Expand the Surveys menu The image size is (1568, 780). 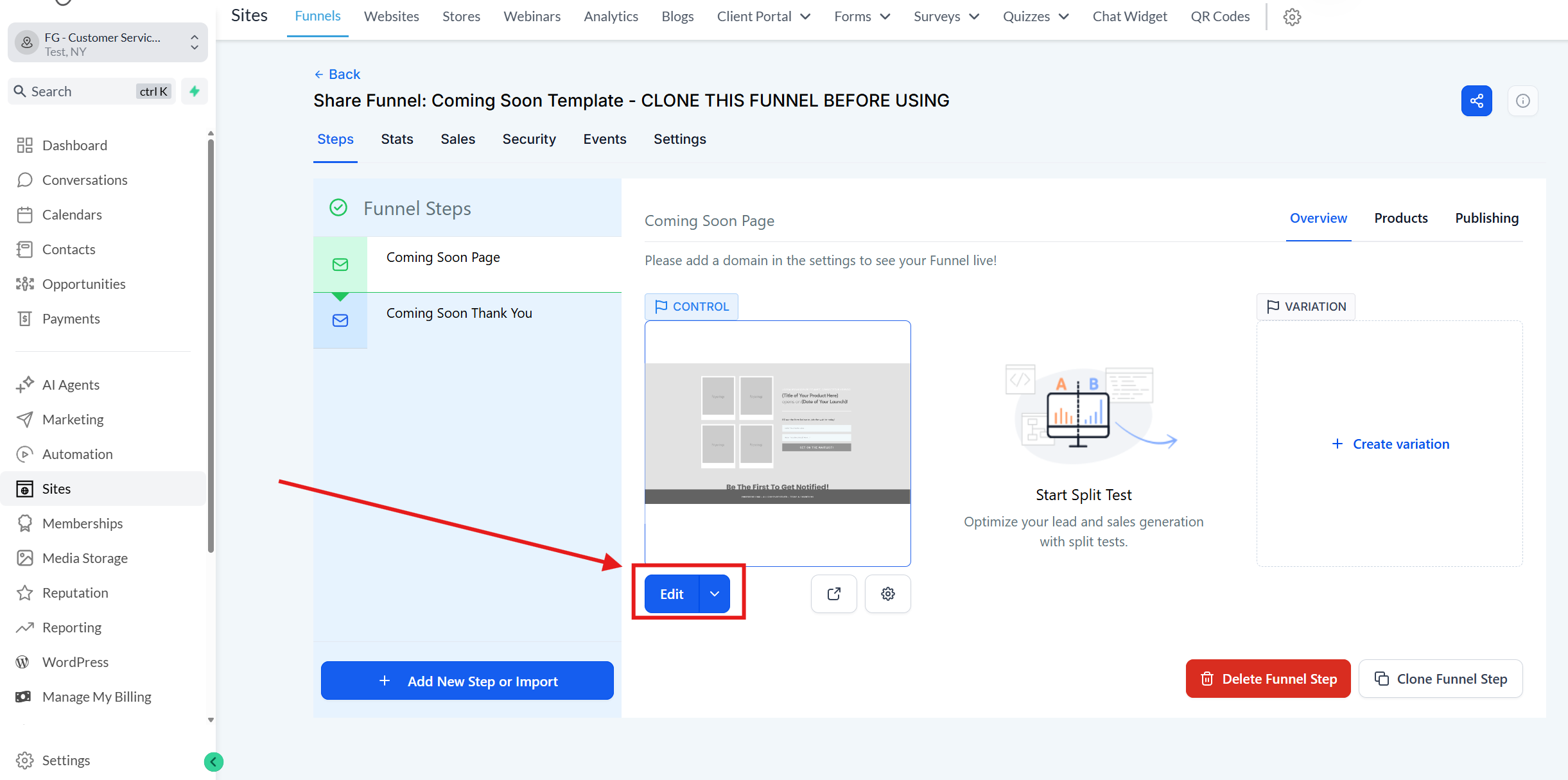pos(946,17)
